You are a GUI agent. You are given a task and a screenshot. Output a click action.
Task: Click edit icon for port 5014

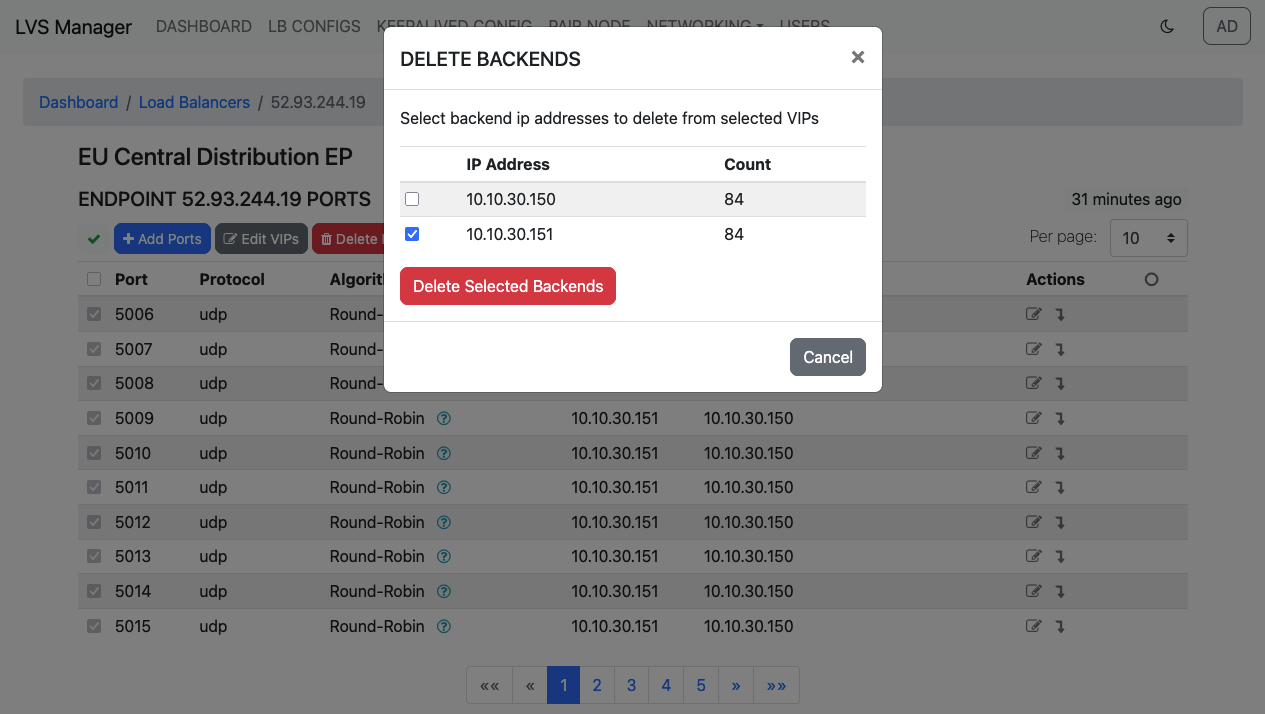pyautogui.click(x=1034, y=591)
